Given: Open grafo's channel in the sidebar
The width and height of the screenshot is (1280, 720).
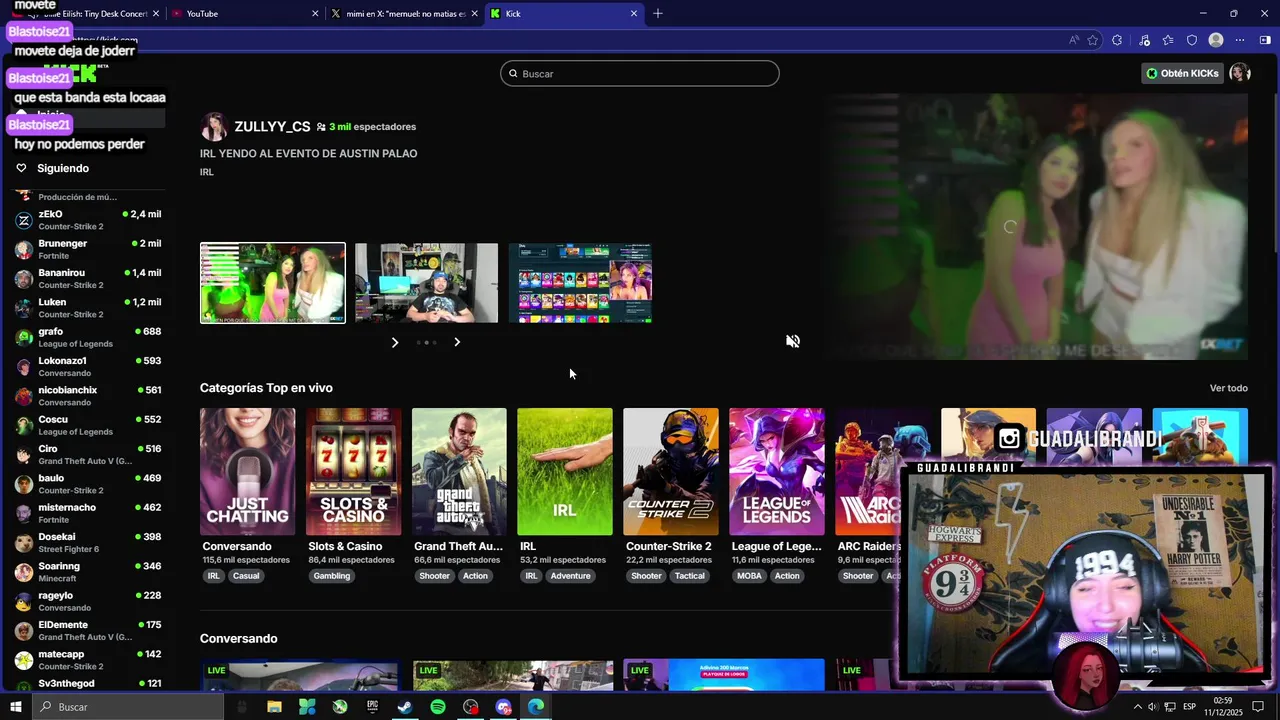Looking at the screenshot, I should pos(88,337).
